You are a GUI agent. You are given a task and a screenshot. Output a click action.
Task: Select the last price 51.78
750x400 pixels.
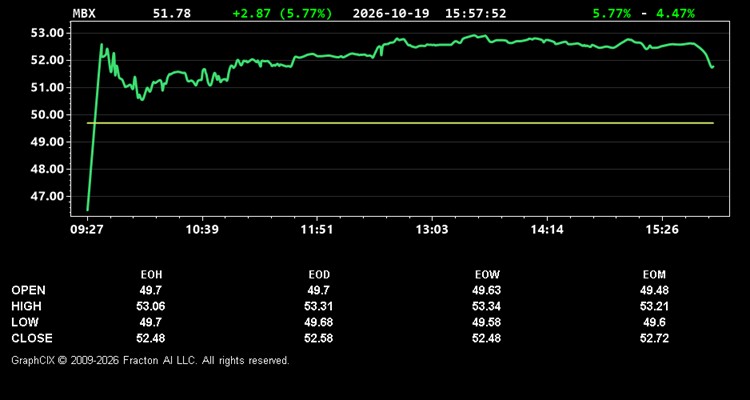tap(172, 13)
